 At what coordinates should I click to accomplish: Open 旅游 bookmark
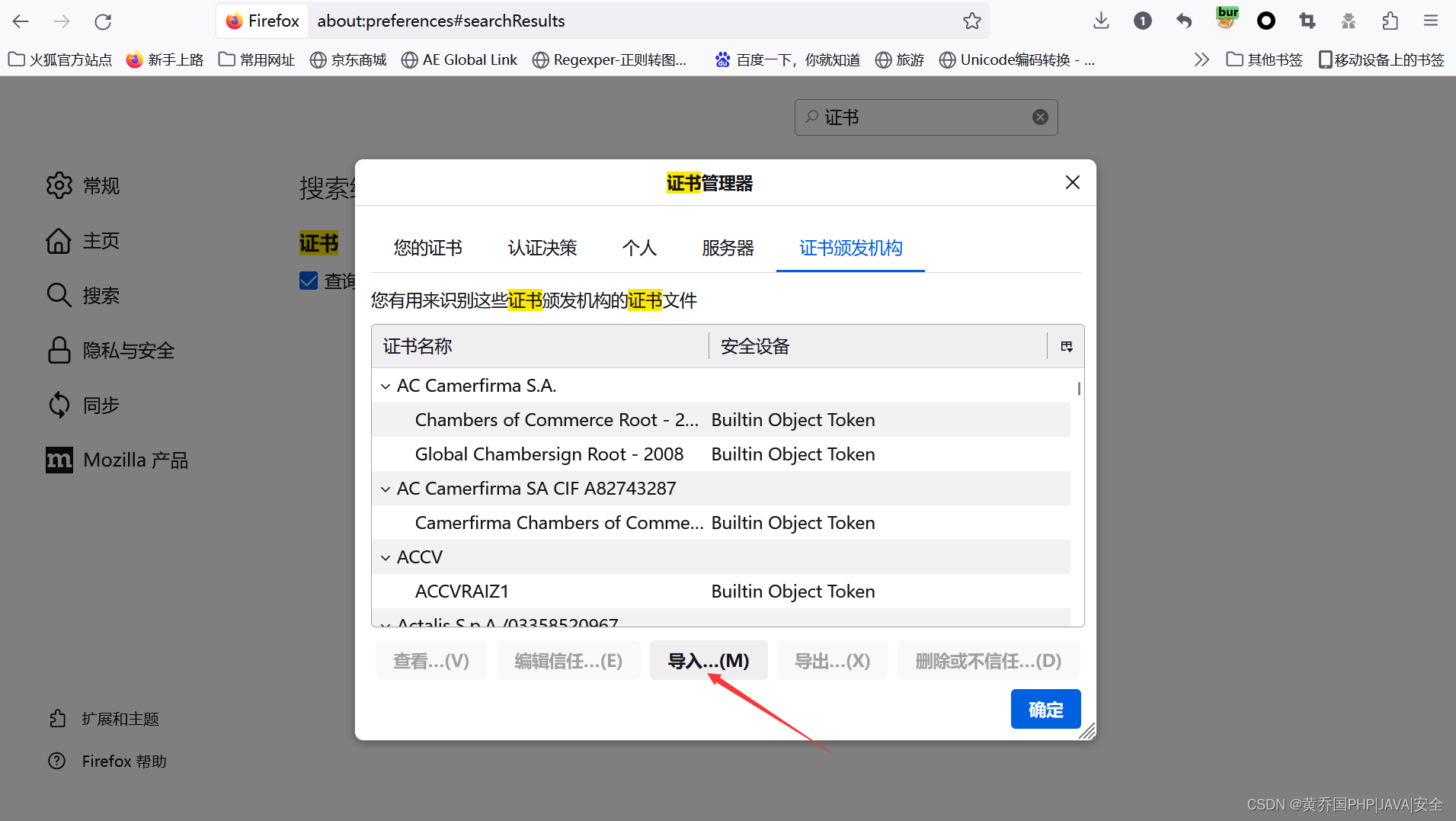coord(900,59)
